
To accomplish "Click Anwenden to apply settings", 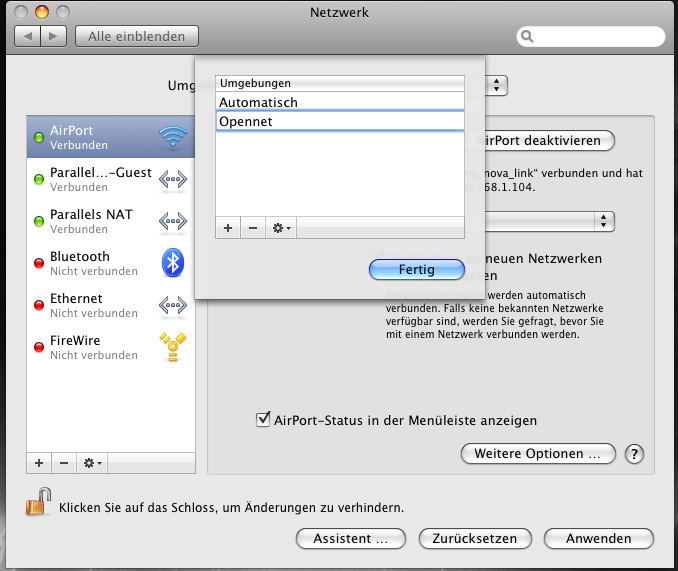I will [598, 539].
